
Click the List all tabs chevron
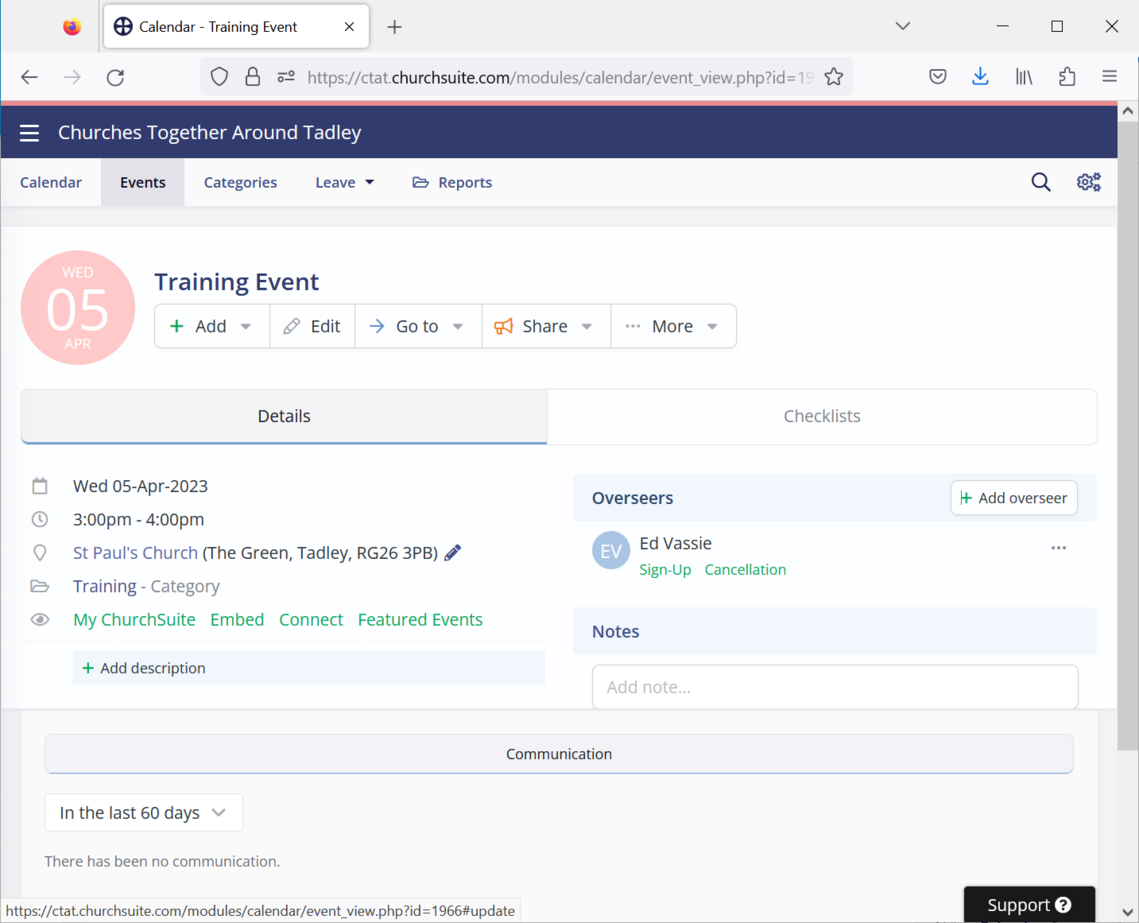(902, 26)
